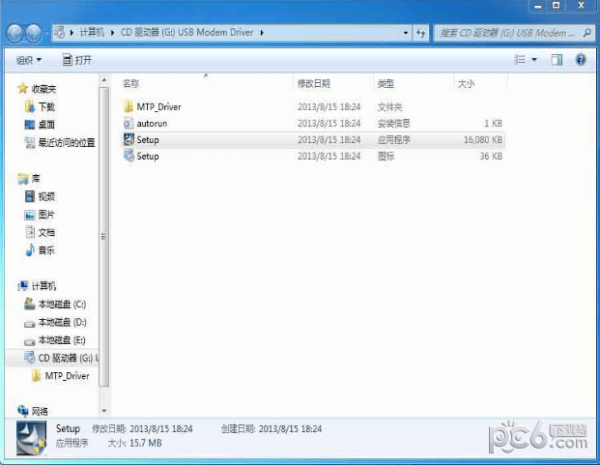Click the Music note icon
This screenshot has width=600, height=465.
30,250
